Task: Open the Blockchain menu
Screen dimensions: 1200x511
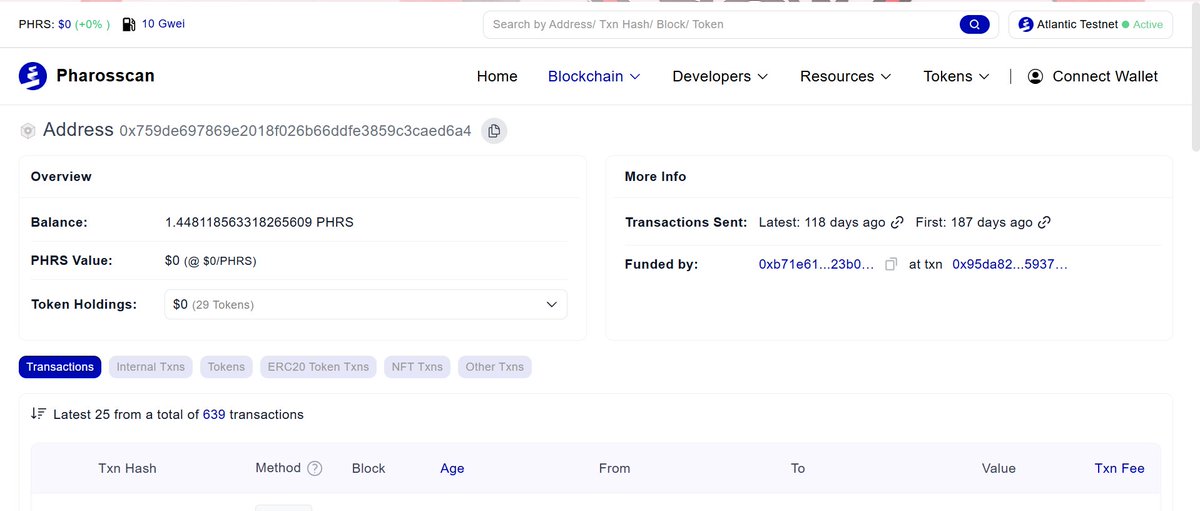Action: [x=594, y=76]
